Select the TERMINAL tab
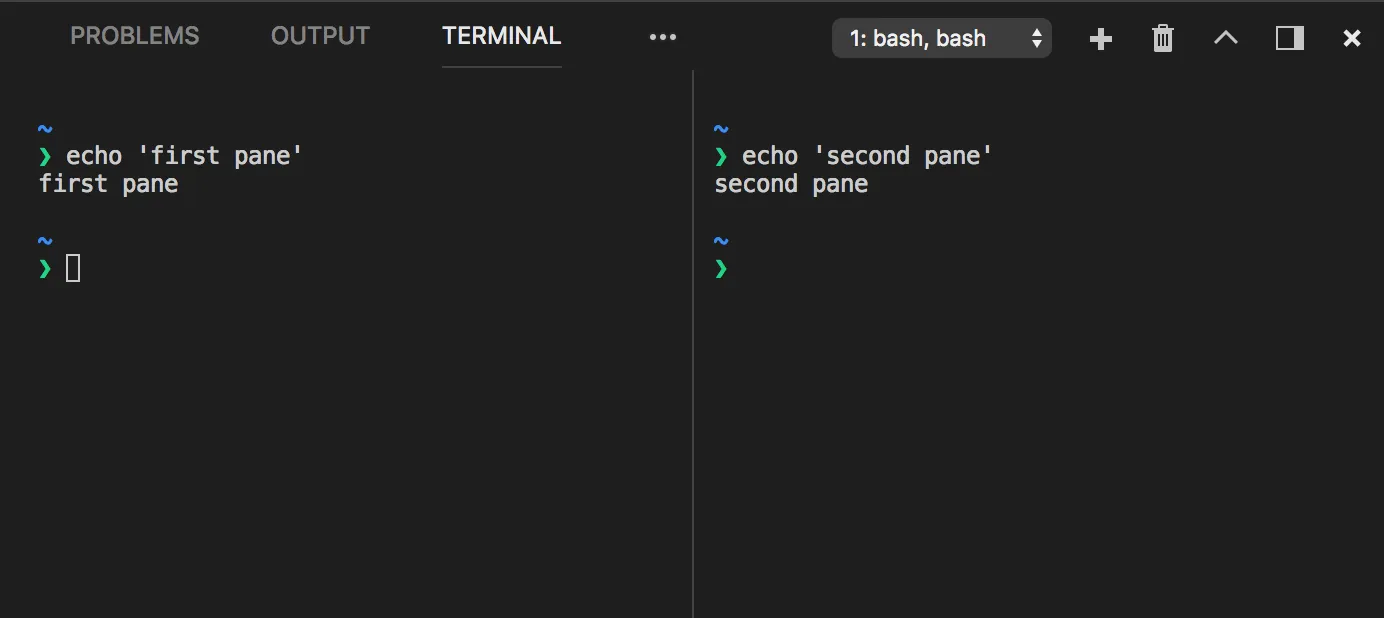 click(x=501, y=37)
